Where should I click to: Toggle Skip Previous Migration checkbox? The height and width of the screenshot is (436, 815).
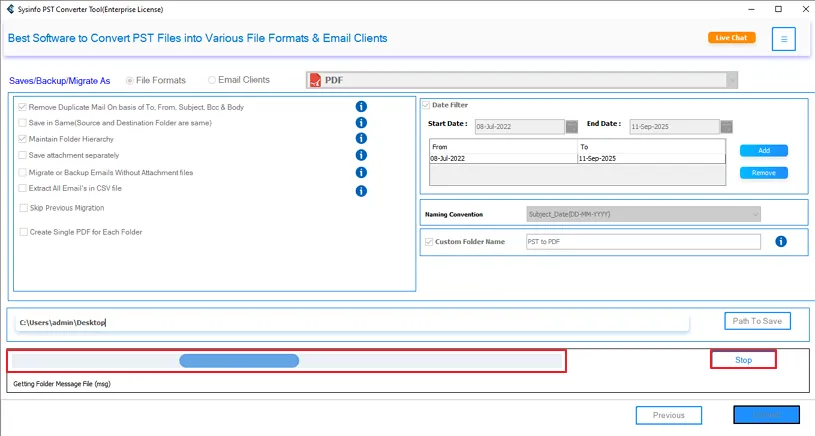(23, 208)
